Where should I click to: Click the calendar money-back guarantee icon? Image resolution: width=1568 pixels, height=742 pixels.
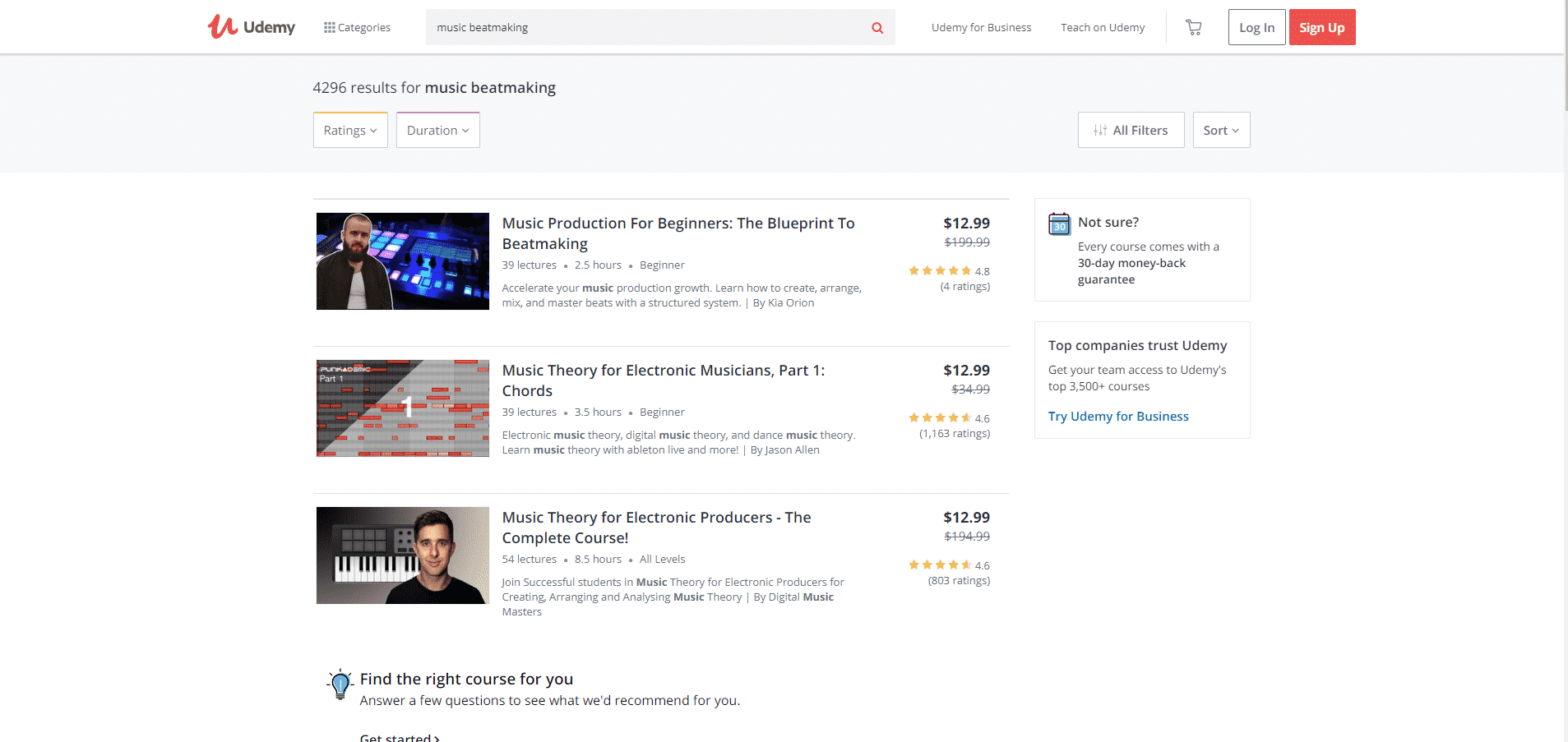coord(1059,224)
